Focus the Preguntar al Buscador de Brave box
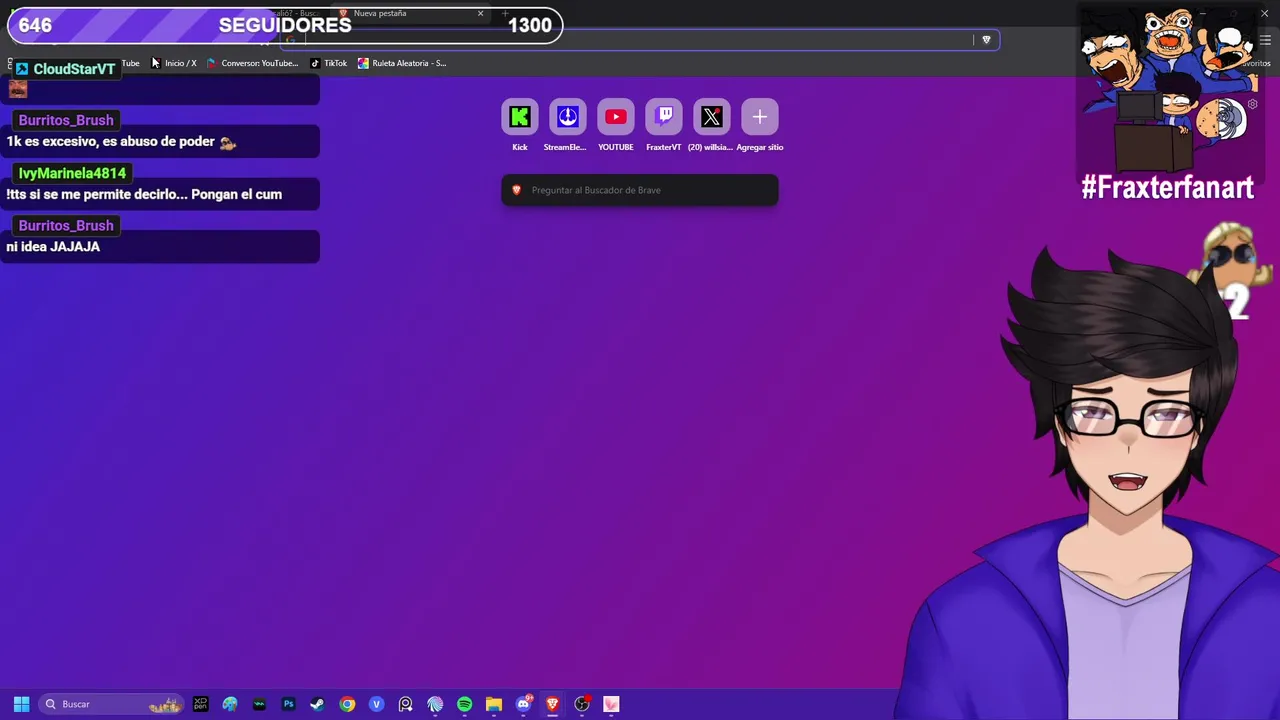The width and height of the screenshot is (1280, 720). pos(640,190)
